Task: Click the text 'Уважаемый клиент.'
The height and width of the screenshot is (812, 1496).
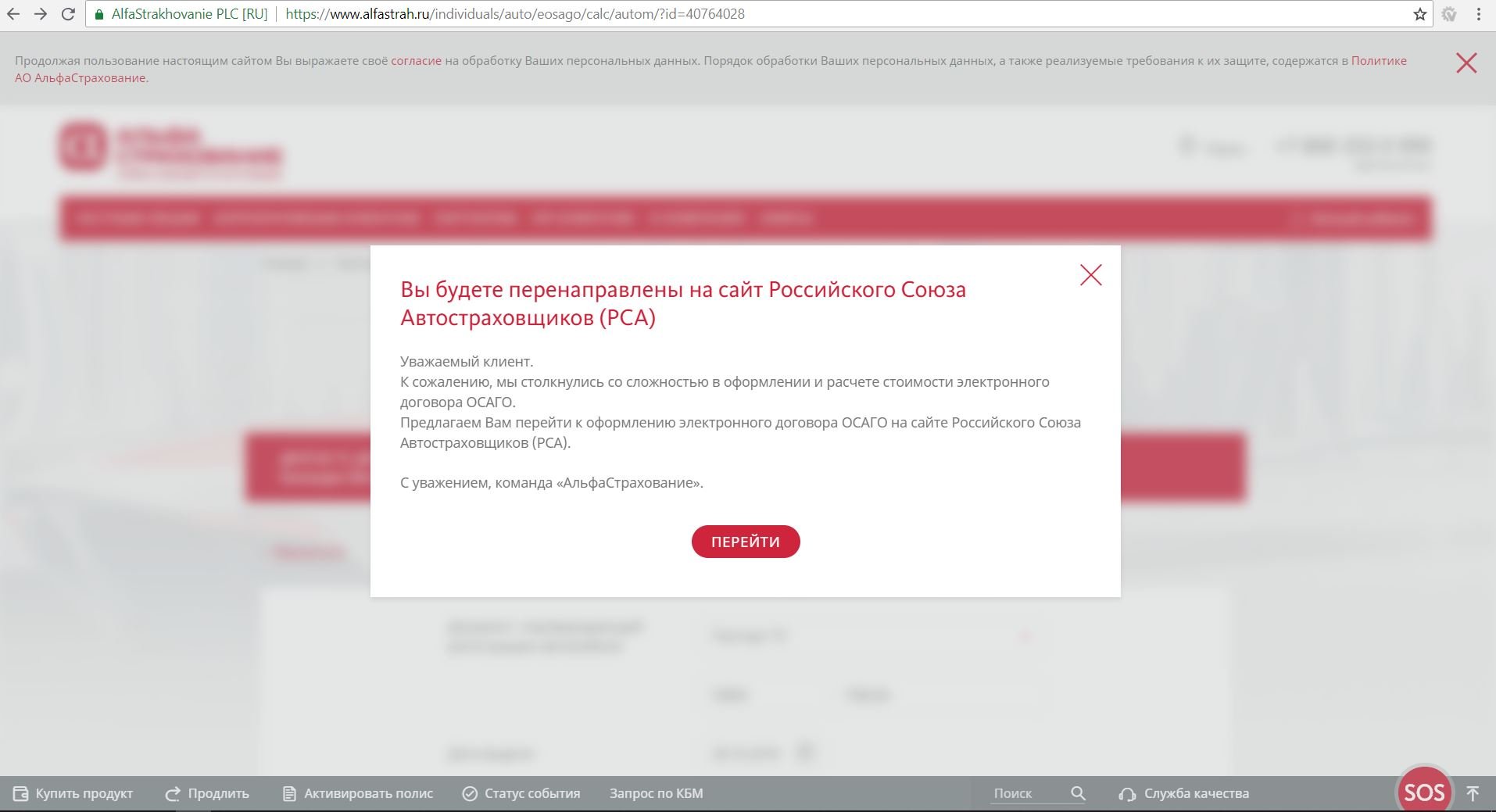Action: point(467,362)
